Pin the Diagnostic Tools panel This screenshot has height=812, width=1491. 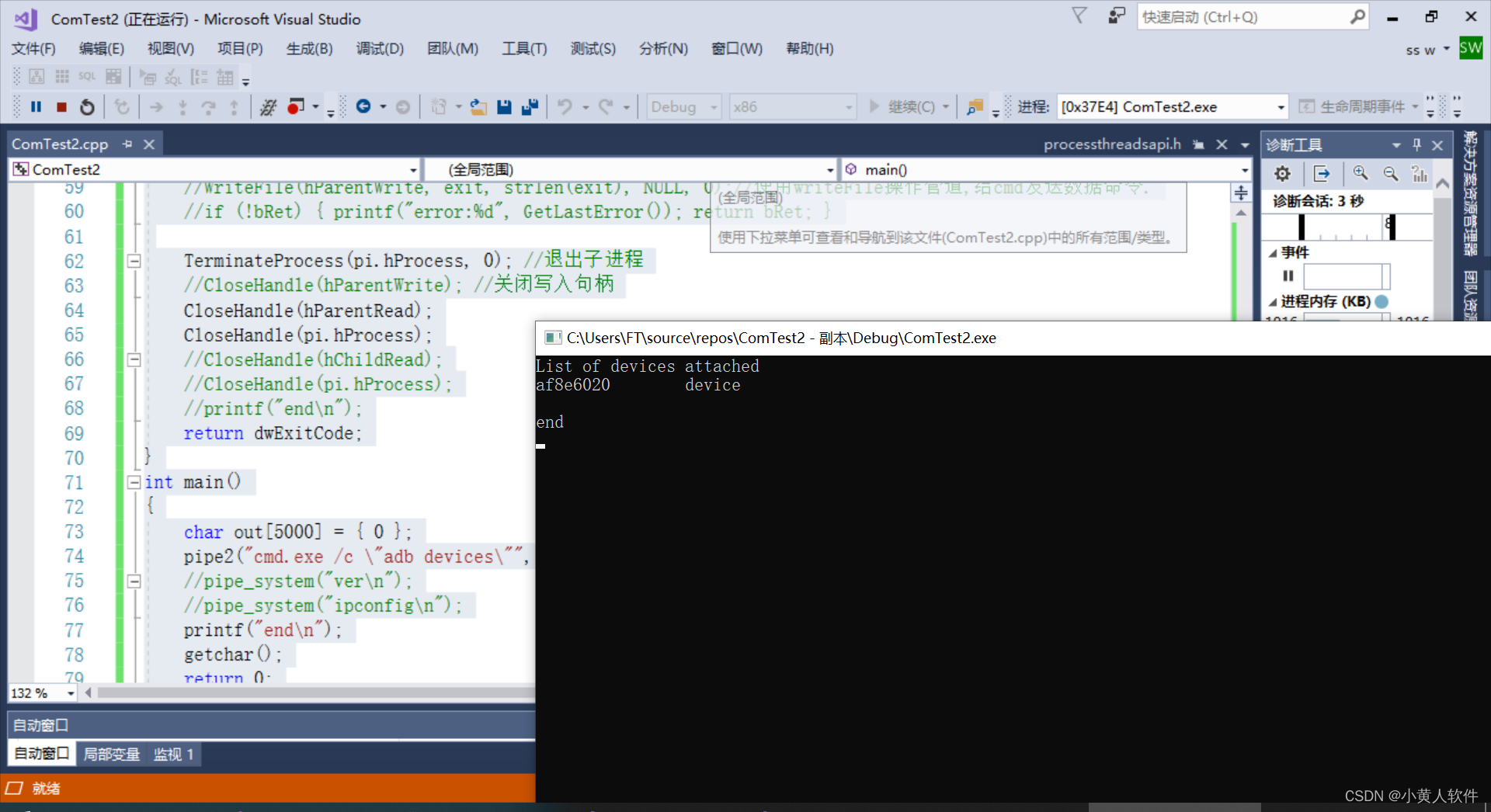tap(1417, 144)
